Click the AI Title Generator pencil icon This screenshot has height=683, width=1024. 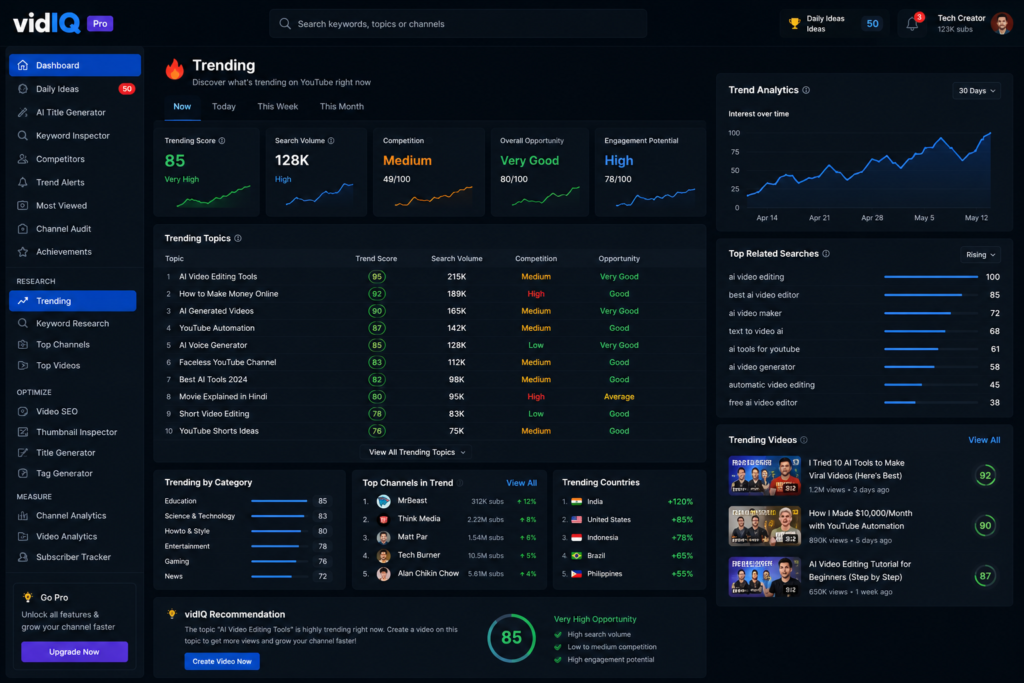tap(23, 112)
